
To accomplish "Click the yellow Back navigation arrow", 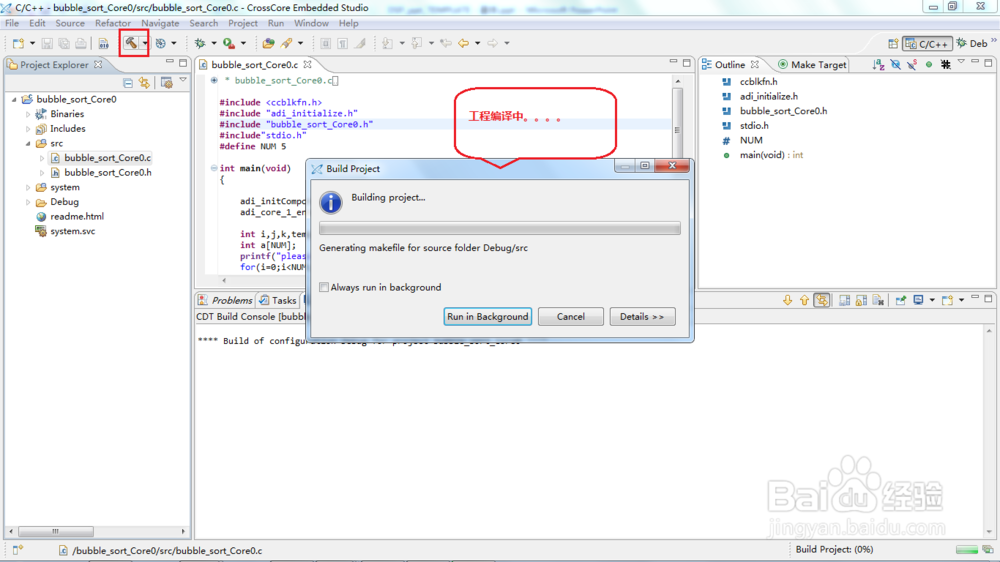I will click(x=464, y=43).
